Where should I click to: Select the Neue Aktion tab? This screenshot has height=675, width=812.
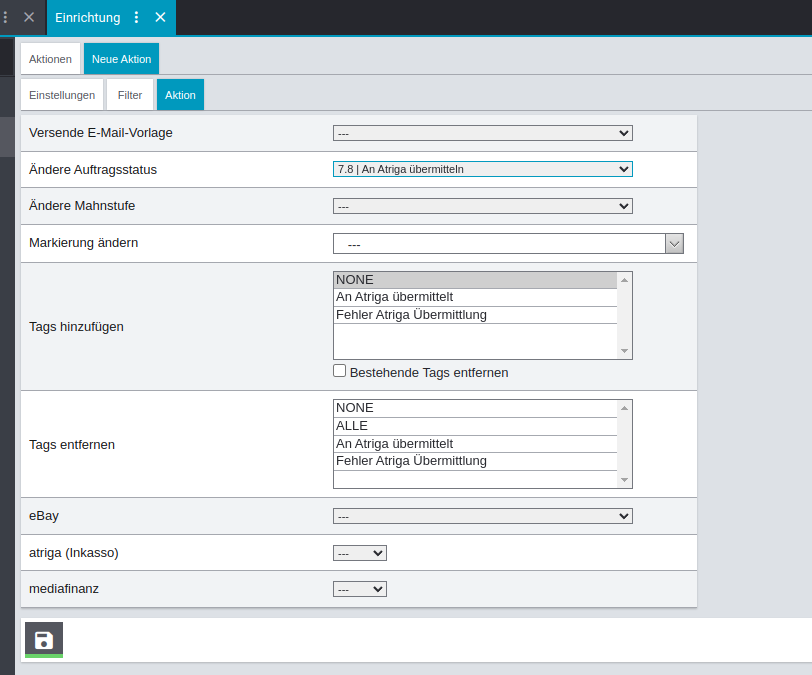[121, 59]
